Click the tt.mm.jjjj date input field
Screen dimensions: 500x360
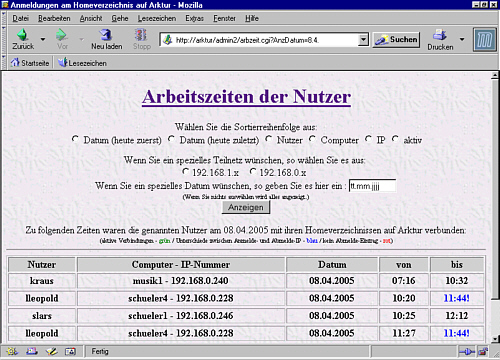tap(372, 186)
